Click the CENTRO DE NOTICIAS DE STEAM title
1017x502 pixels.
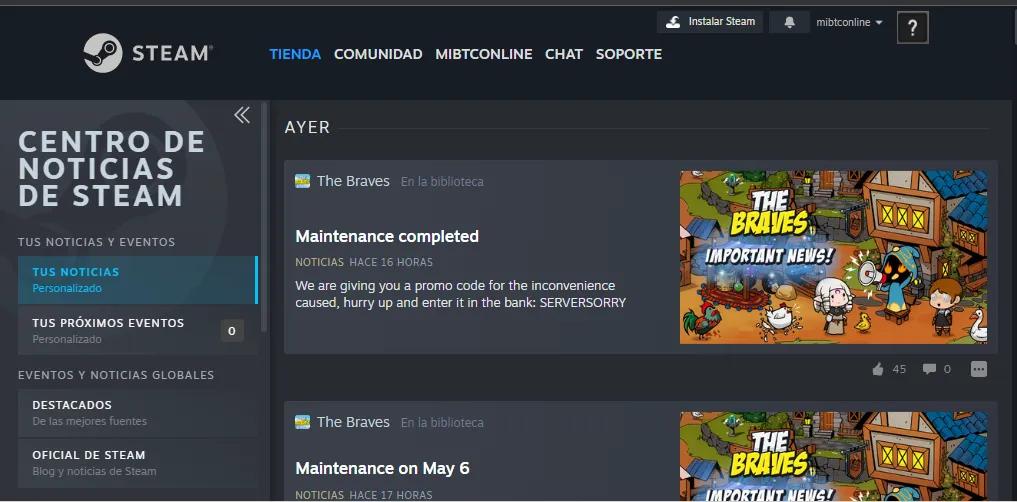tap(112, 169)
